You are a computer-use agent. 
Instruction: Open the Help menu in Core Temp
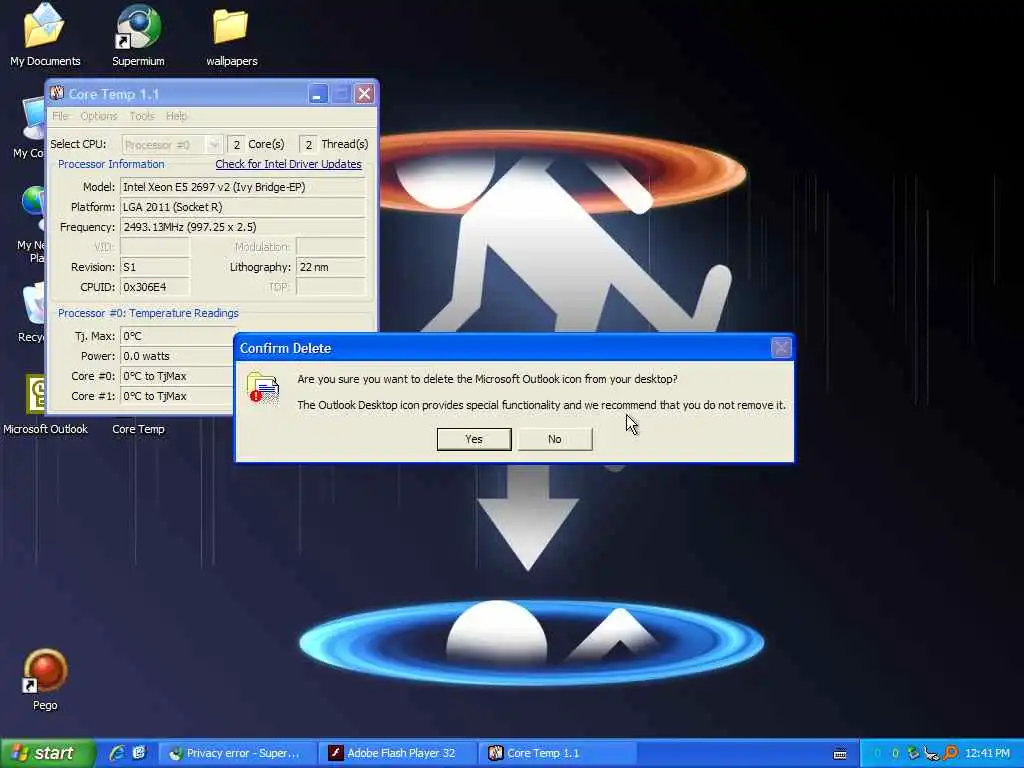[176, 116]
